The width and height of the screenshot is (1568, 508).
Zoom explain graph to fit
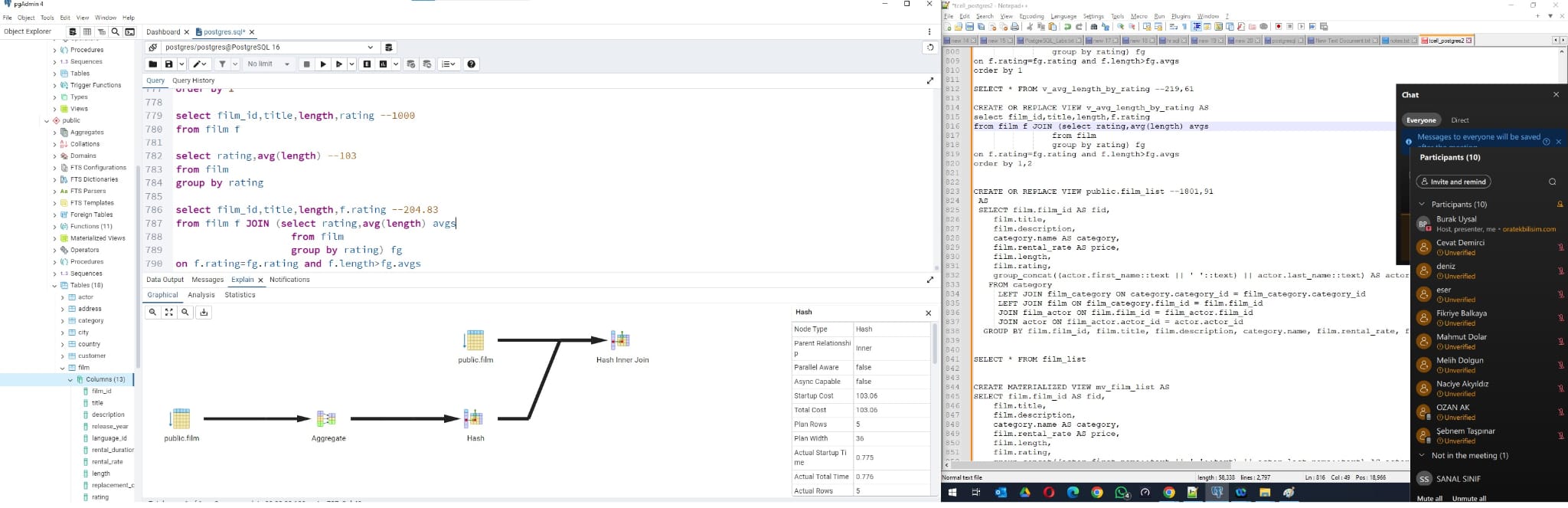click(169, 312)
